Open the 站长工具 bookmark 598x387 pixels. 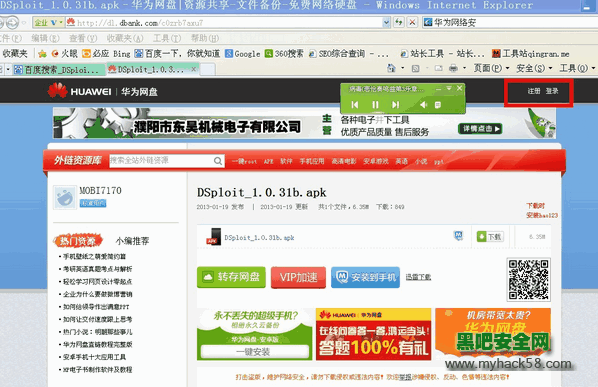442,53
